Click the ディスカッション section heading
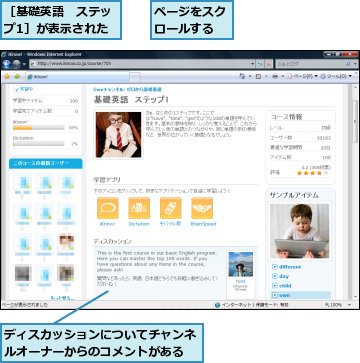This screenshot has height=363, width=360. pyautogui.click(x=112, y=241)
